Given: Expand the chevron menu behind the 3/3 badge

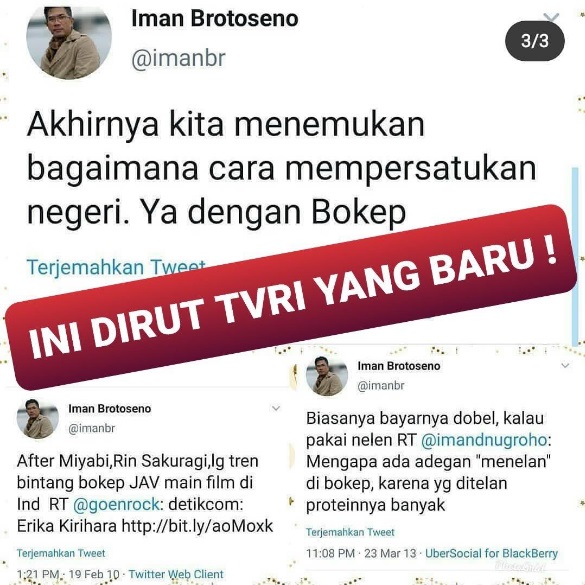Looking at the screenshot, I should tap(551, 17).
